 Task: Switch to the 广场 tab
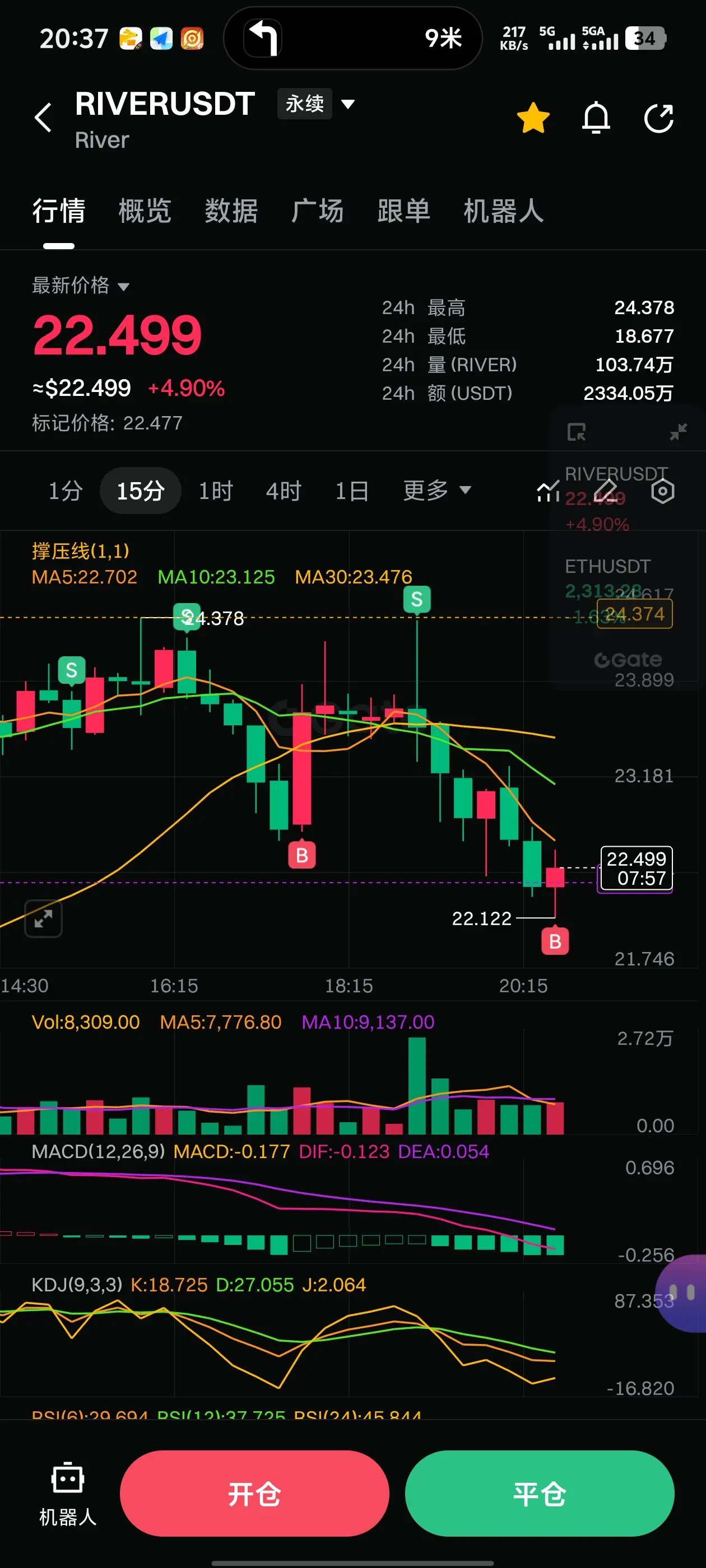[317, 211]
